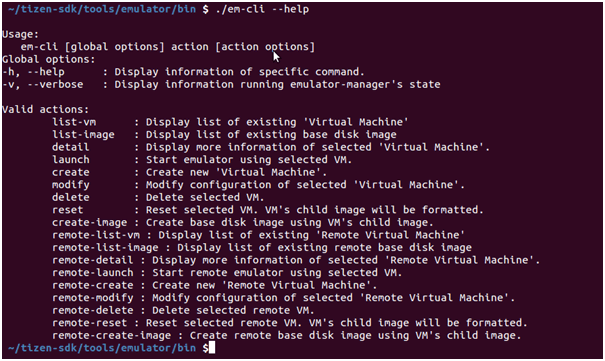Select the 'detail' action word

(x=71, y=147)
